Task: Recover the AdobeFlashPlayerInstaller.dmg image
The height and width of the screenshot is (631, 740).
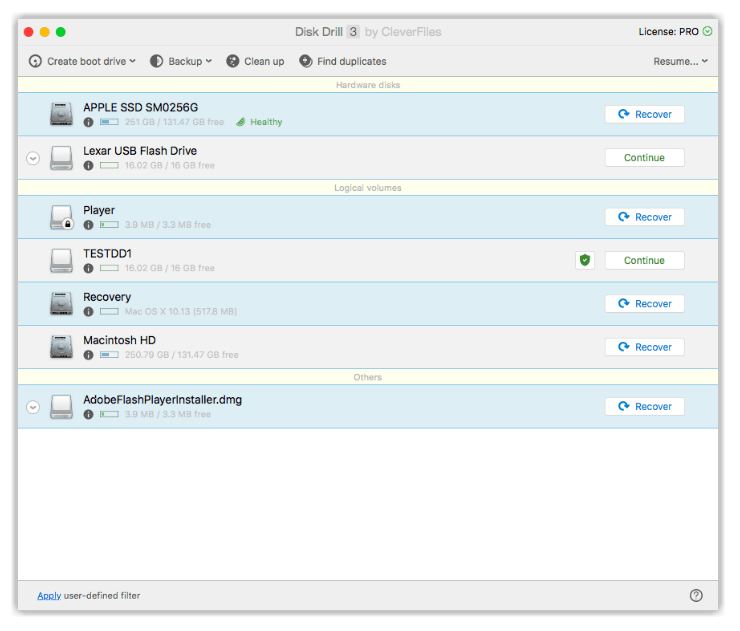Action: pyautogui.click(x=645, y=406)
